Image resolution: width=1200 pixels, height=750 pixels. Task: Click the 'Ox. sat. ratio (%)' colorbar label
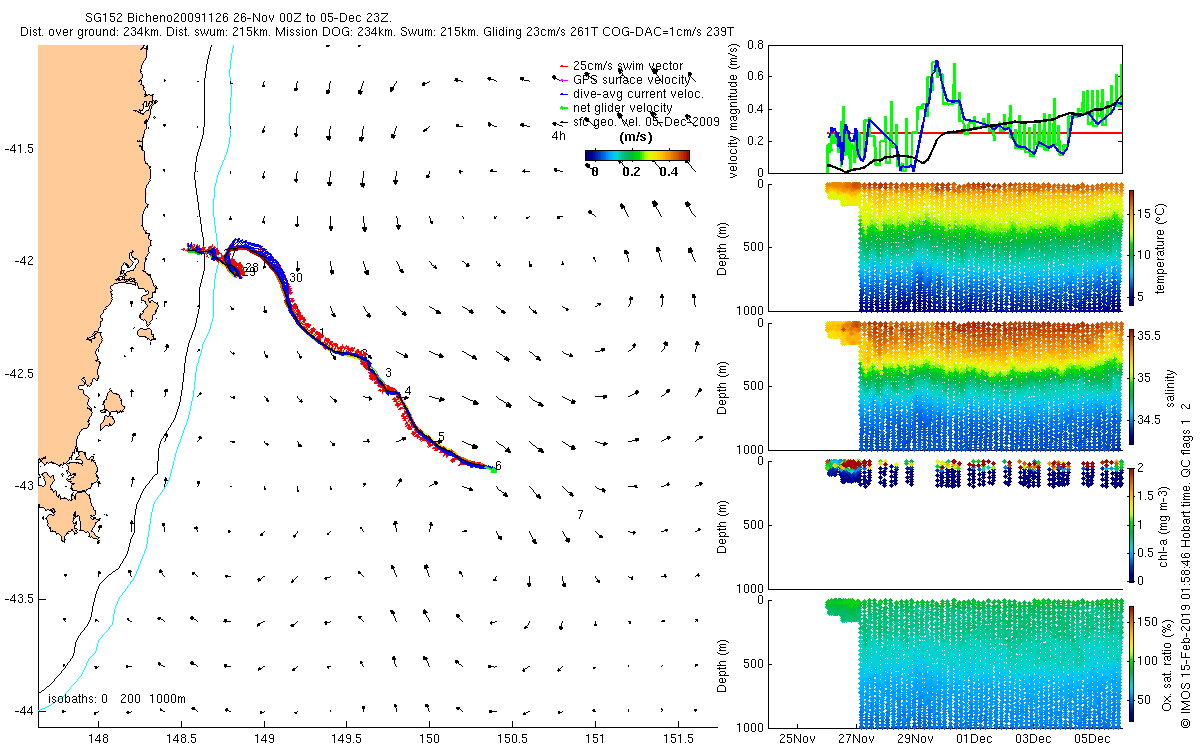[1168, 663]
